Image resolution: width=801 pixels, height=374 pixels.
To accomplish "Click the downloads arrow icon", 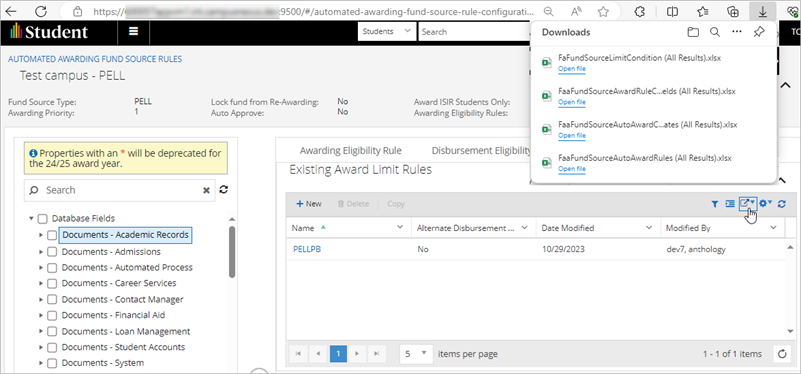I will [763, 11].
